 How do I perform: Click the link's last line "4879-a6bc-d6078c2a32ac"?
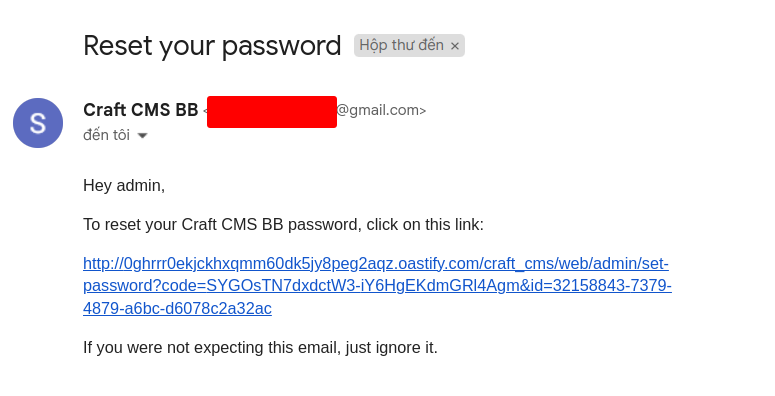tap(177, 308)
